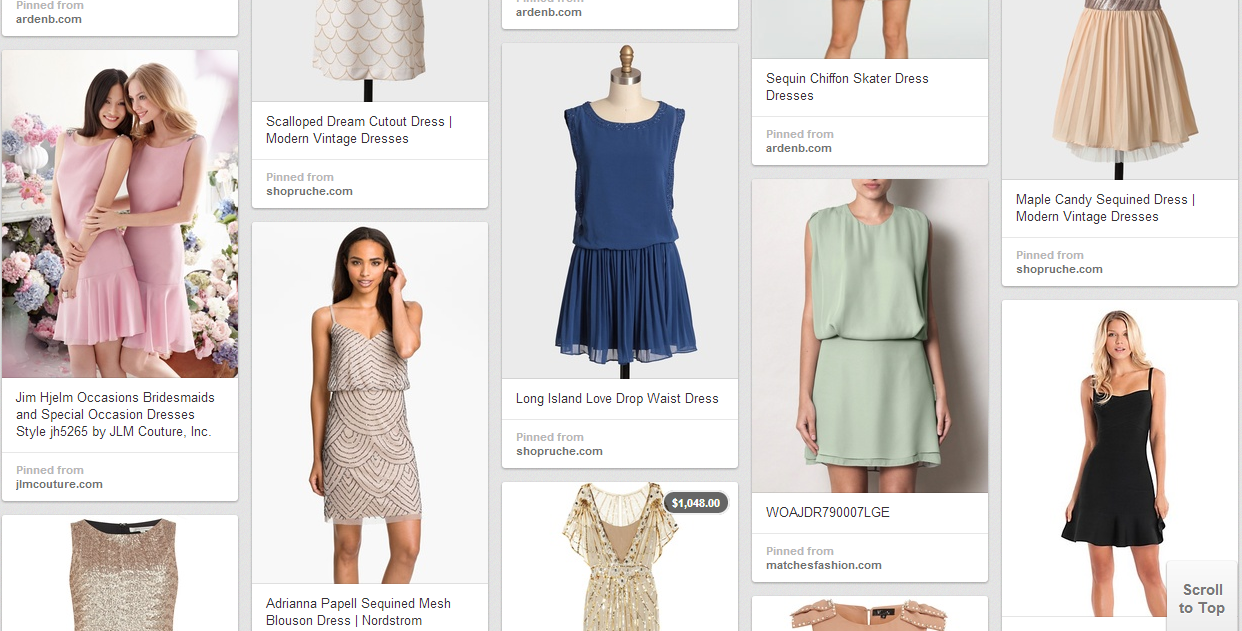Click the mint green dress image
The image size is (1242, 631).
coord(869,336)
